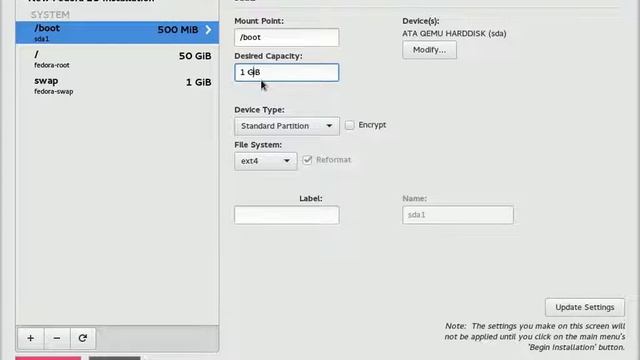The height and width of the screenshot is (360, 640).
Task: Click the SYSTEM section header
Action: [50, 15]
